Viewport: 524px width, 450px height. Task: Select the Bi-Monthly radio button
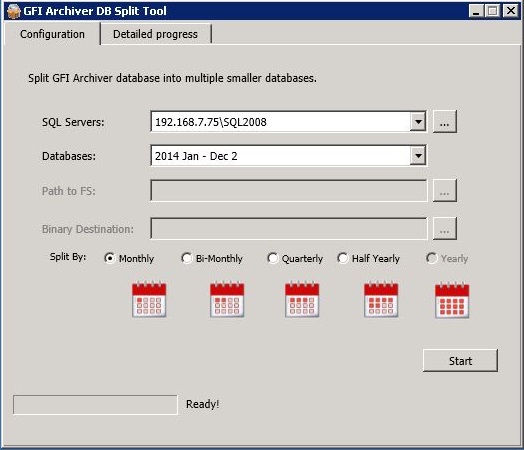pos(186,258)
